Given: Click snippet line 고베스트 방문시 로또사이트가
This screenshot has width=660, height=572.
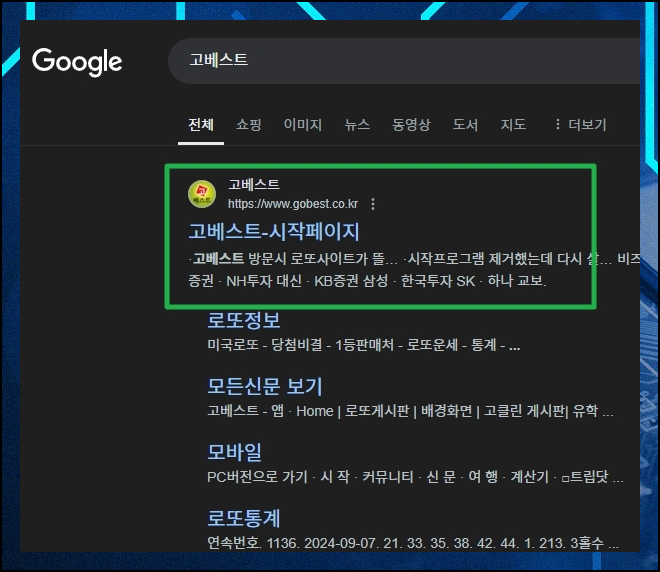Looking at the screenshot, I should [414, 259].
